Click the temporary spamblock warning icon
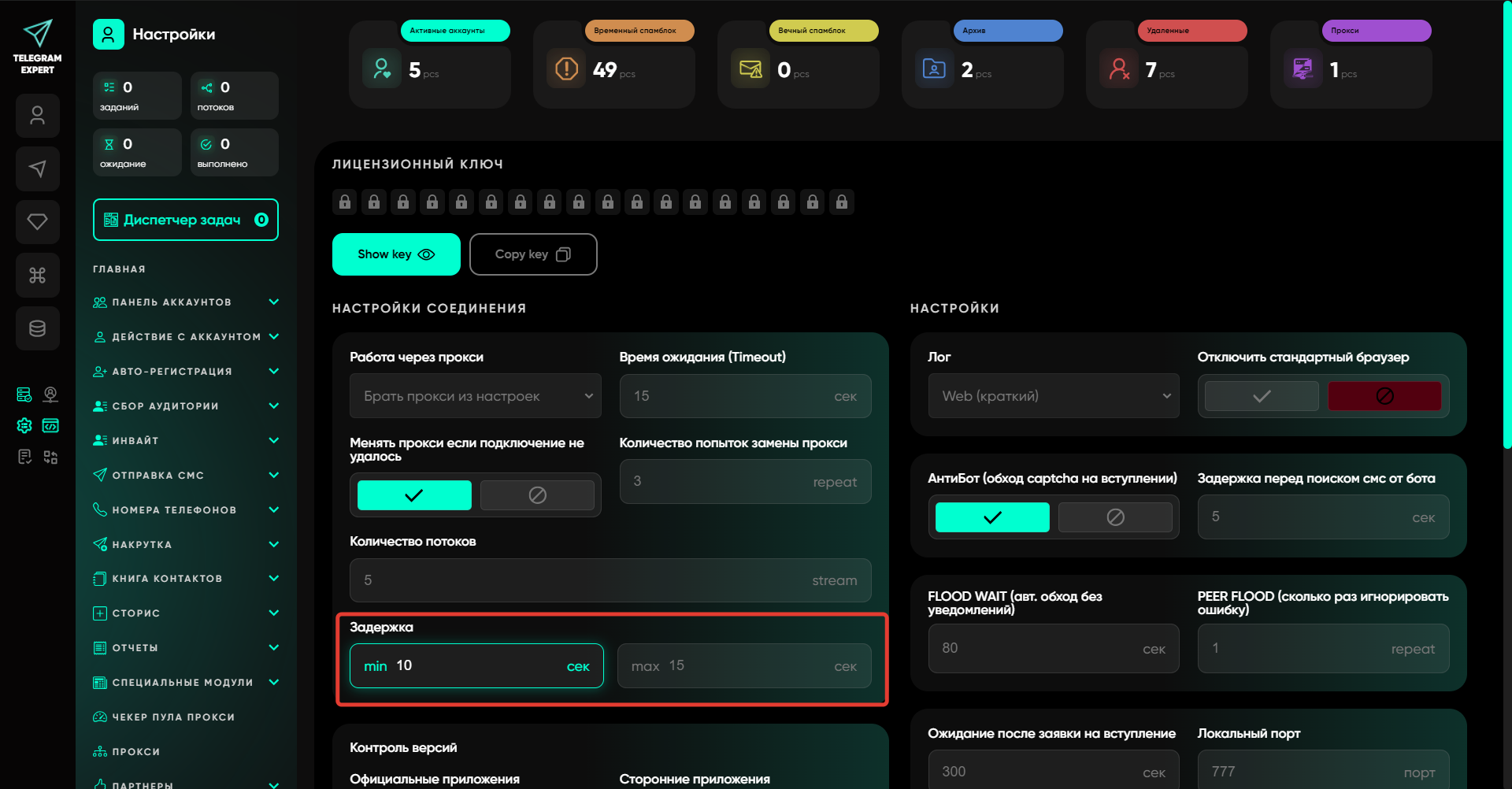Image resolution: width=1512 pixels, height=789 pixels. tap(566, 69)
